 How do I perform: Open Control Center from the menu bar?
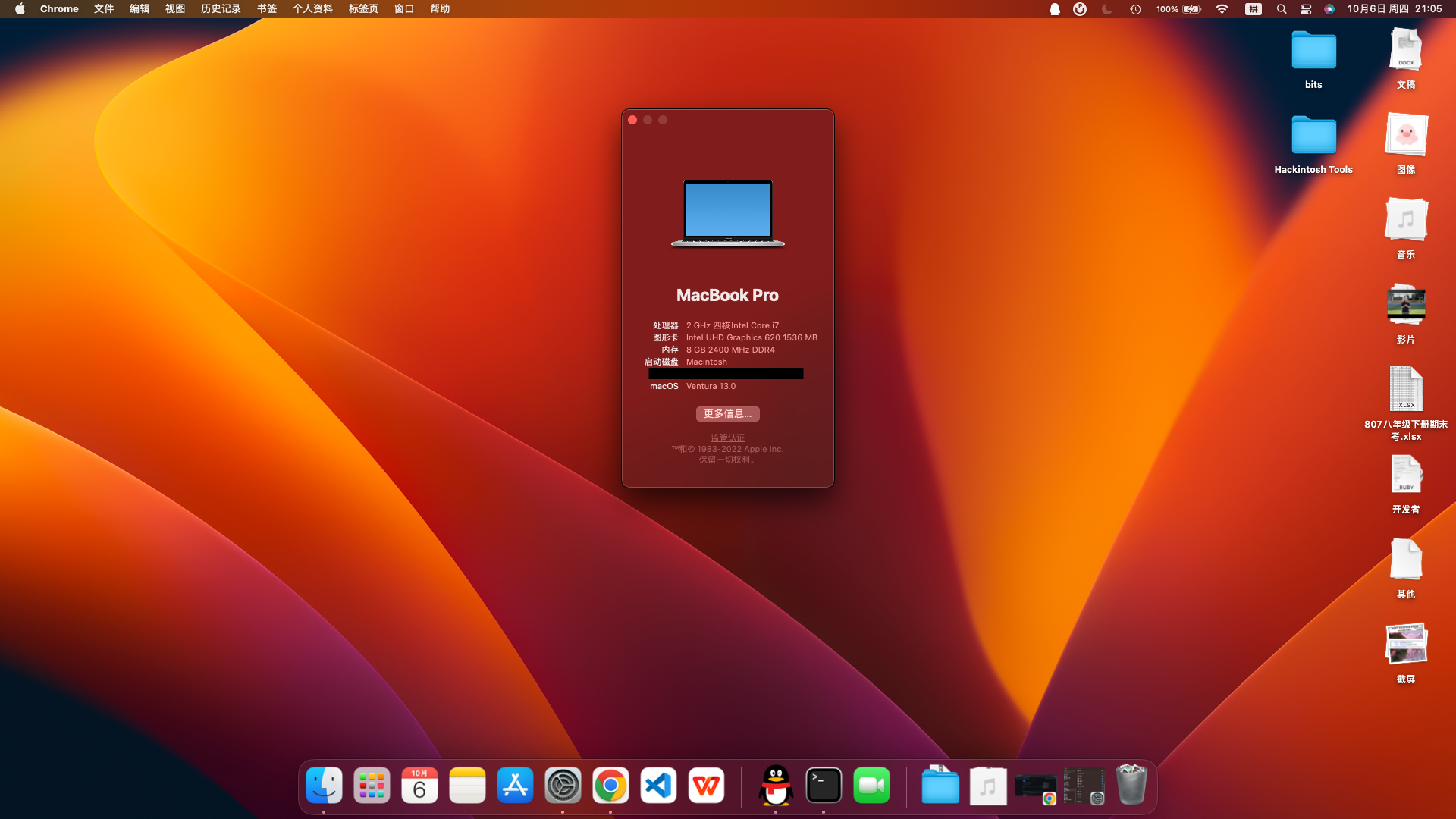coord(1305,9)
